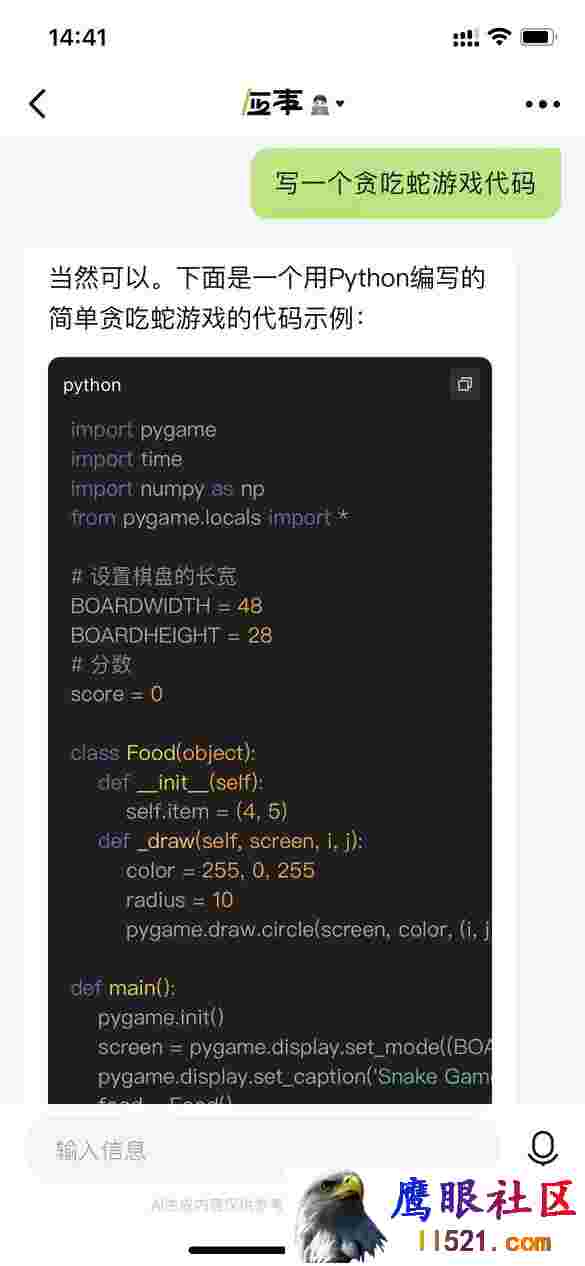Tap the 14:41 clock in the status bar
The height and width of the screenshot is (1266, 585).
pos(77,38)
